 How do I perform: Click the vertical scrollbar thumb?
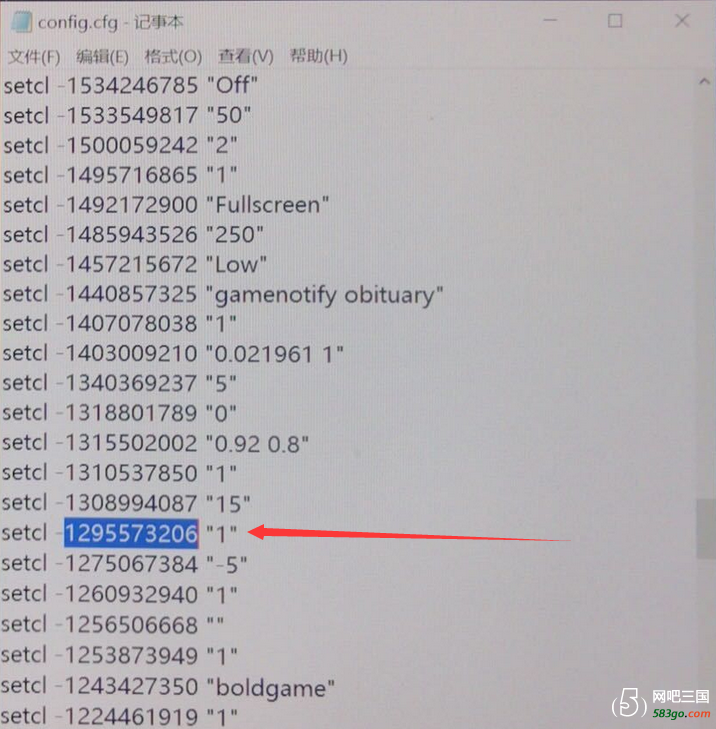pyautogui.click(x=706, y=528)
